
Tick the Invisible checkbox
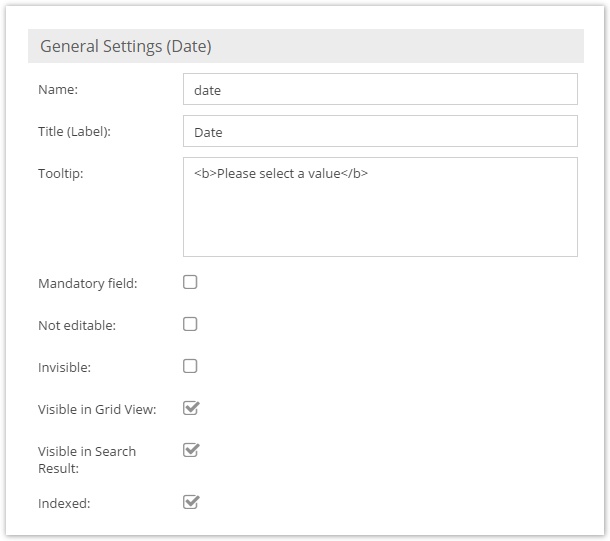point(190,366)
